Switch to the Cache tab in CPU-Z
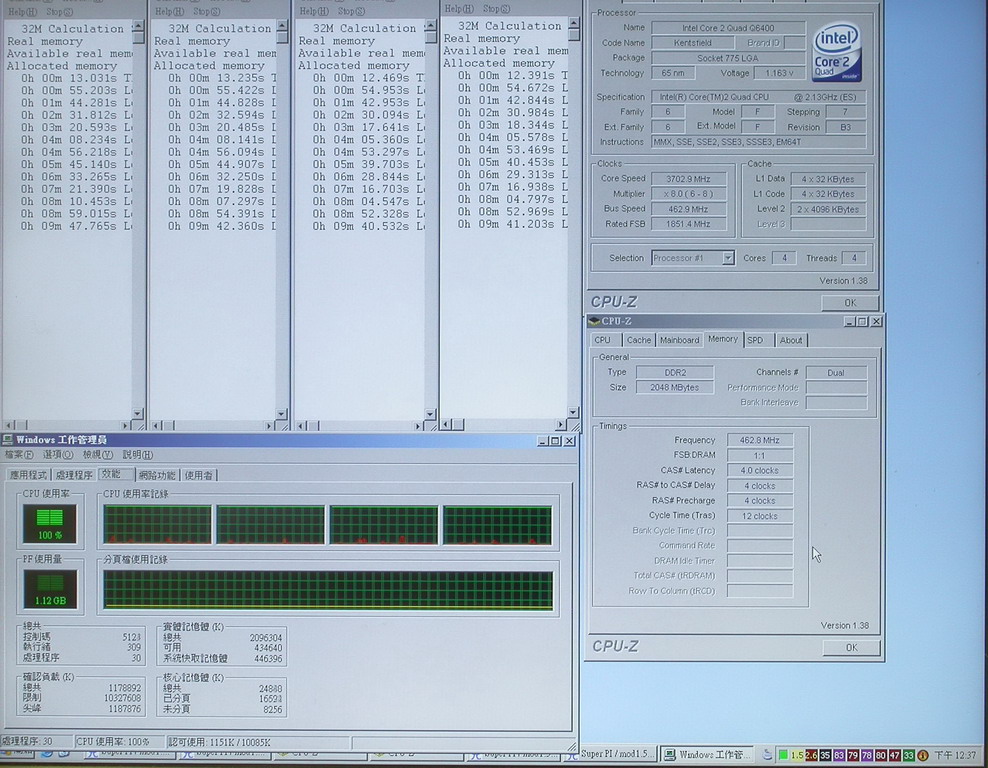 point(638,340)
